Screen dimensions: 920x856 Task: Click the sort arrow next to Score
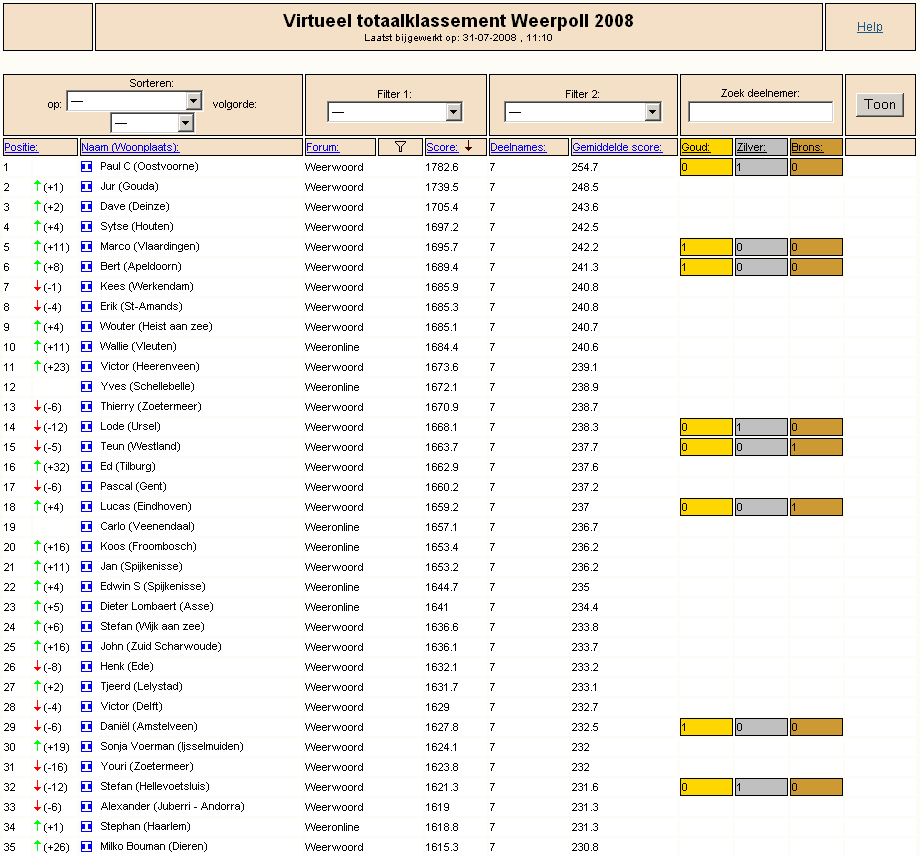(468, 147)
